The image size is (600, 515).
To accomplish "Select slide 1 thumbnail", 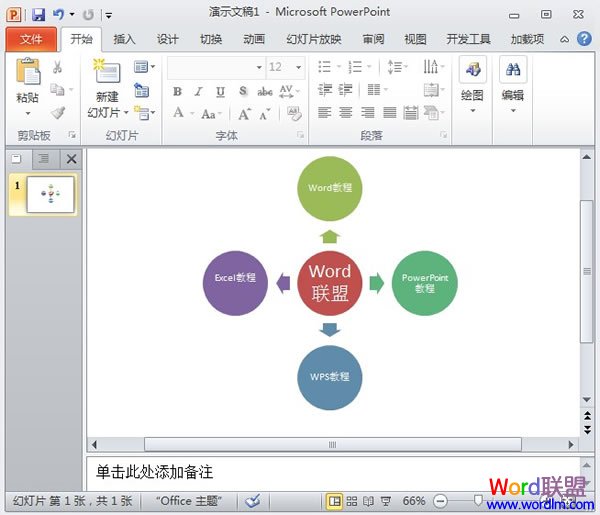I will point(50,194).
